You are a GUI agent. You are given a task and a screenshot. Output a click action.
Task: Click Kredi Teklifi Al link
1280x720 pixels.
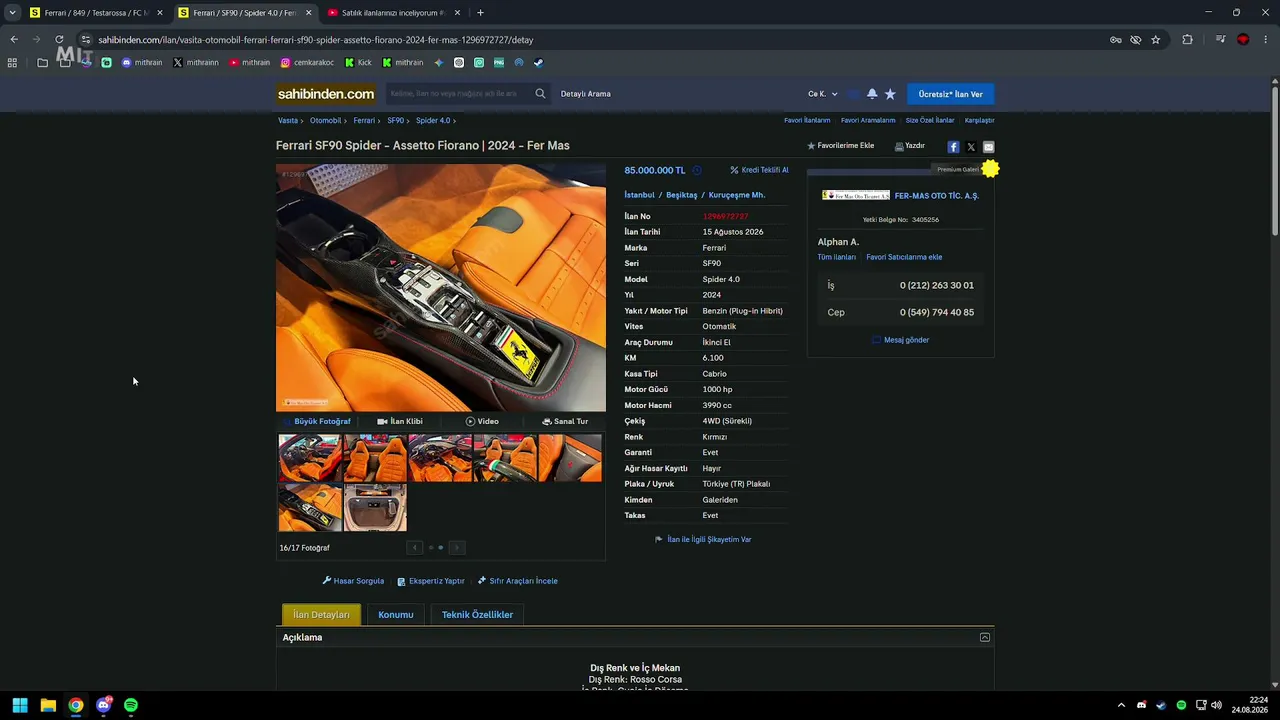(x=760, y=170)
